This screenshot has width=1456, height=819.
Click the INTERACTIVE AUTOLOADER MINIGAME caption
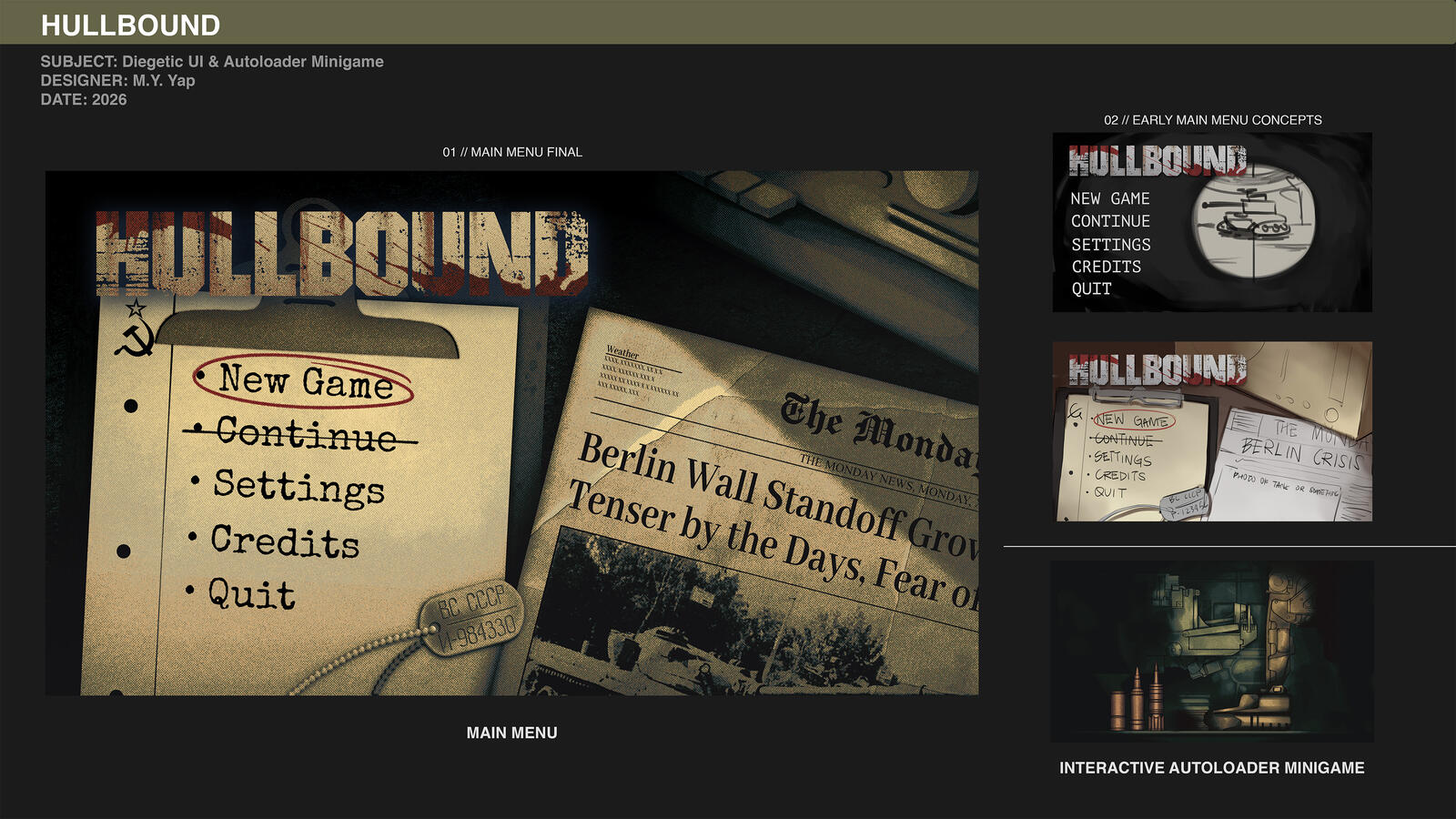(x=1212, y=768)
